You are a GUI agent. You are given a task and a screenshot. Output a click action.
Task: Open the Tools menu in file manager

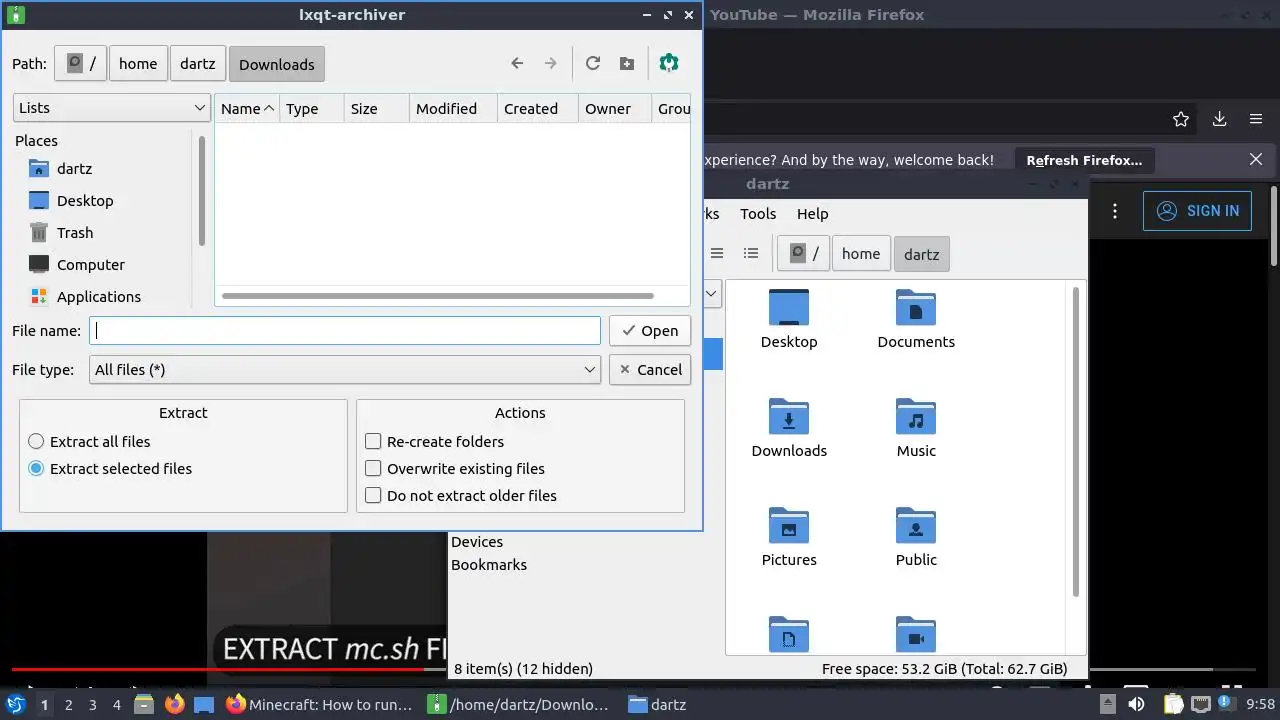coord(758,213)
